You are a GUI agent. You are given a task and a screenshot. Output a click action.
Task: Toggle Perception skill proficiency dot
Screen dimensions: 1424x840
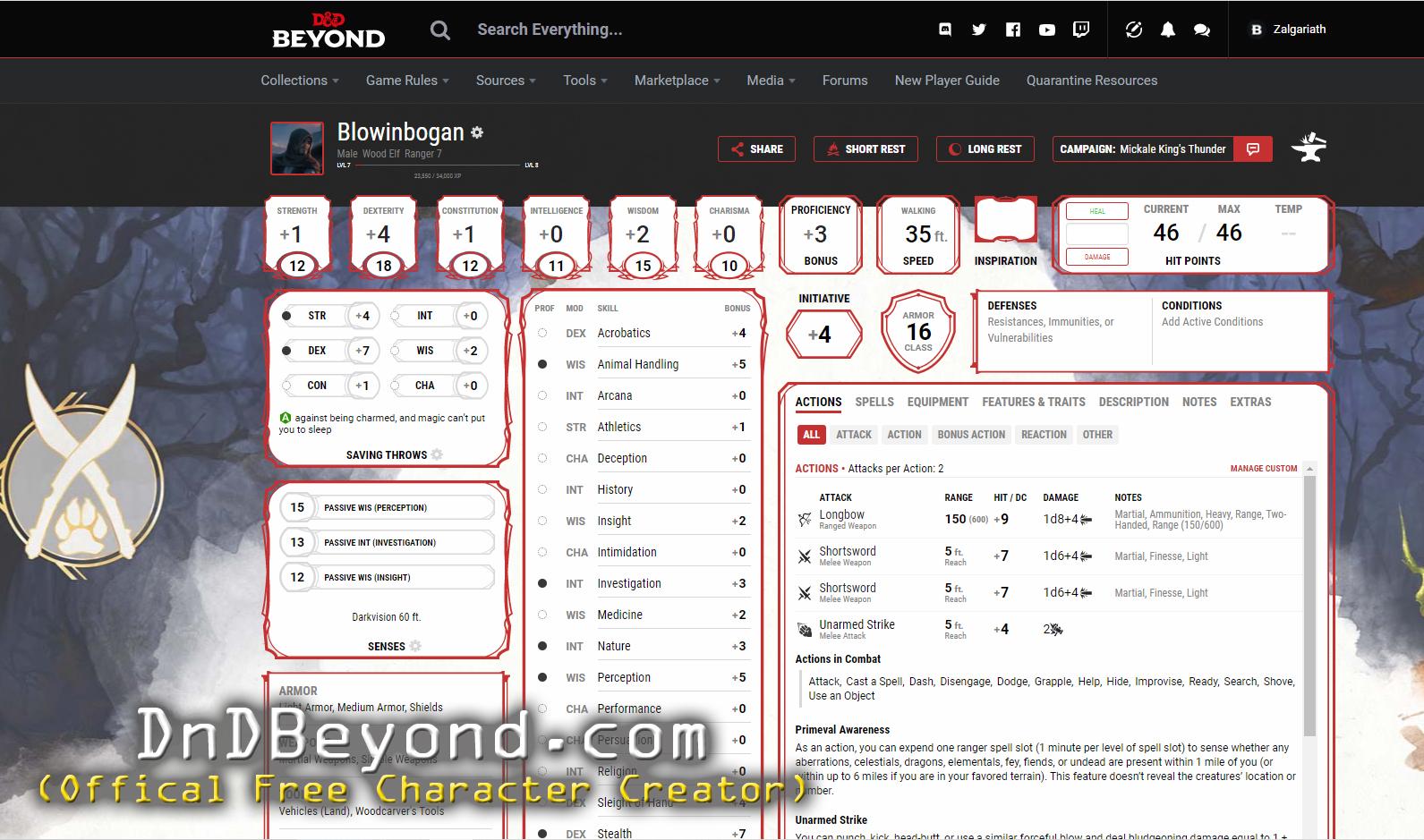click(542, 677)
